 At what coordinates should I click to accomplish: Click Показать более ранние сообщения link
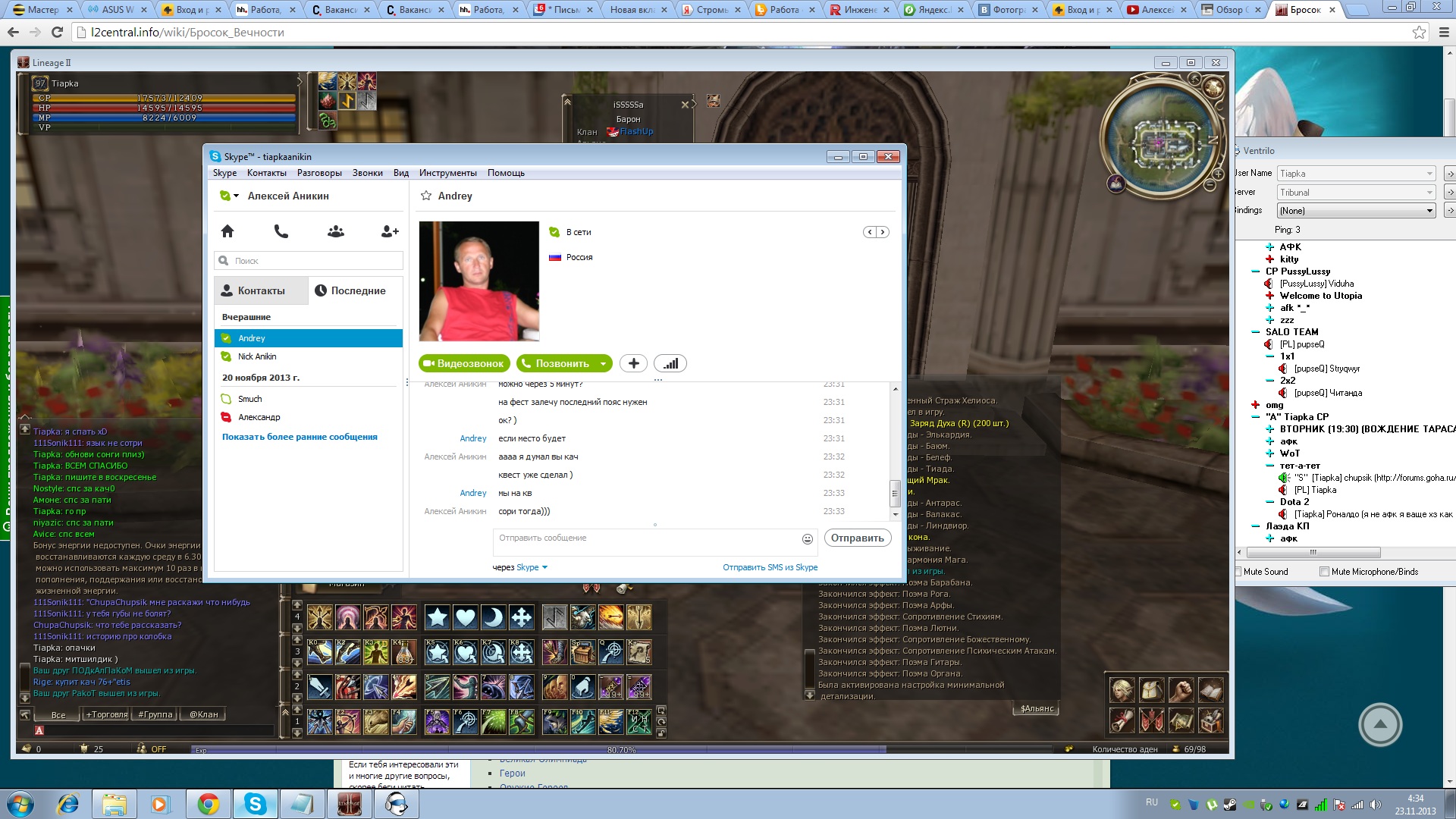[x=300, y=437]
